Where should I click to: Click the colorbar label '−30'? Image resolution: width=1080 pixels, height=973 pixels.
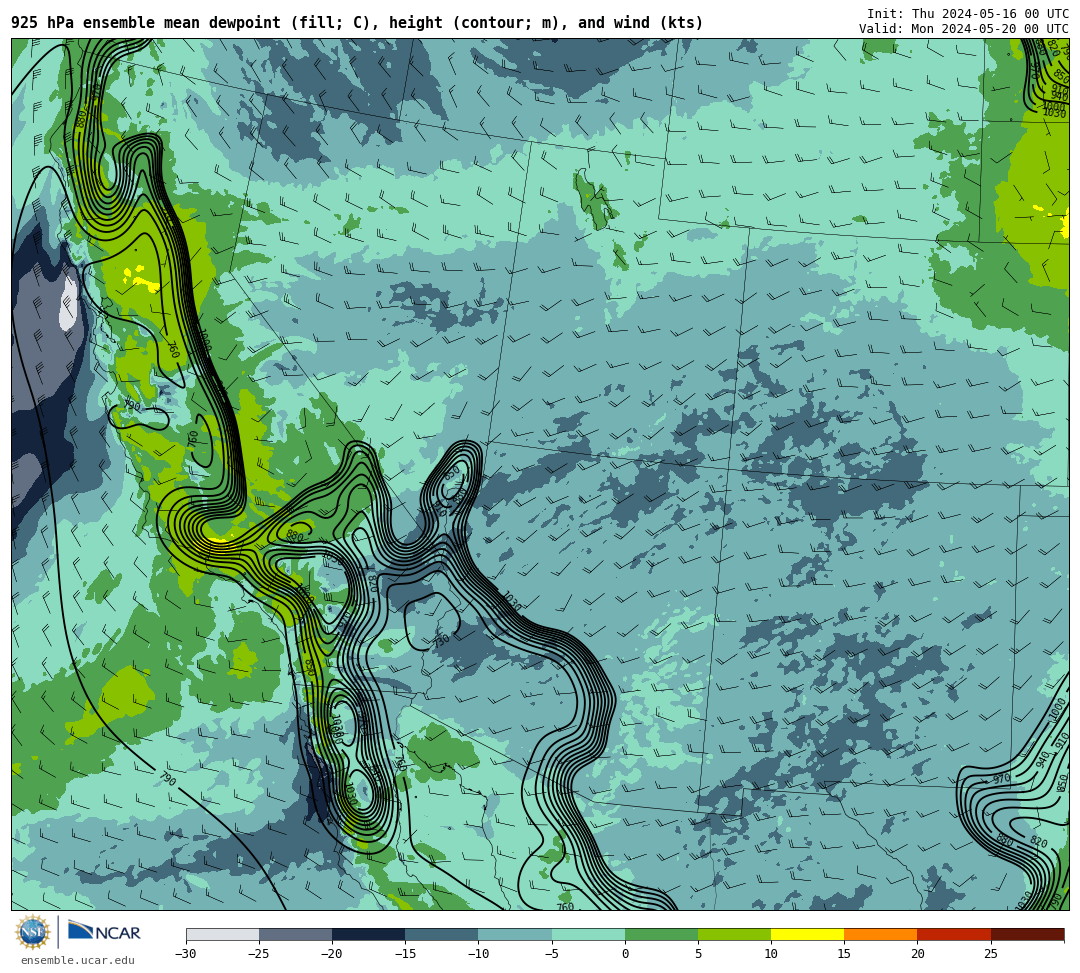[185, 954]
